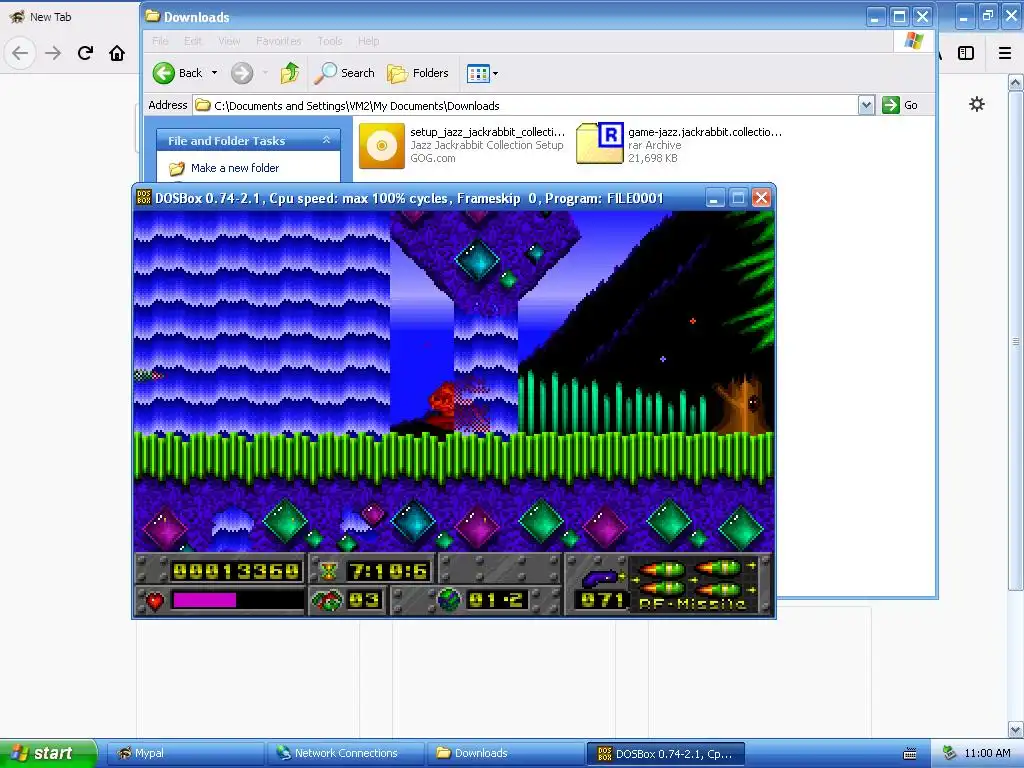This screenshot has width=1024, height=768.
Task: Expand the Address bar dropdown
Action: point(866,105)
